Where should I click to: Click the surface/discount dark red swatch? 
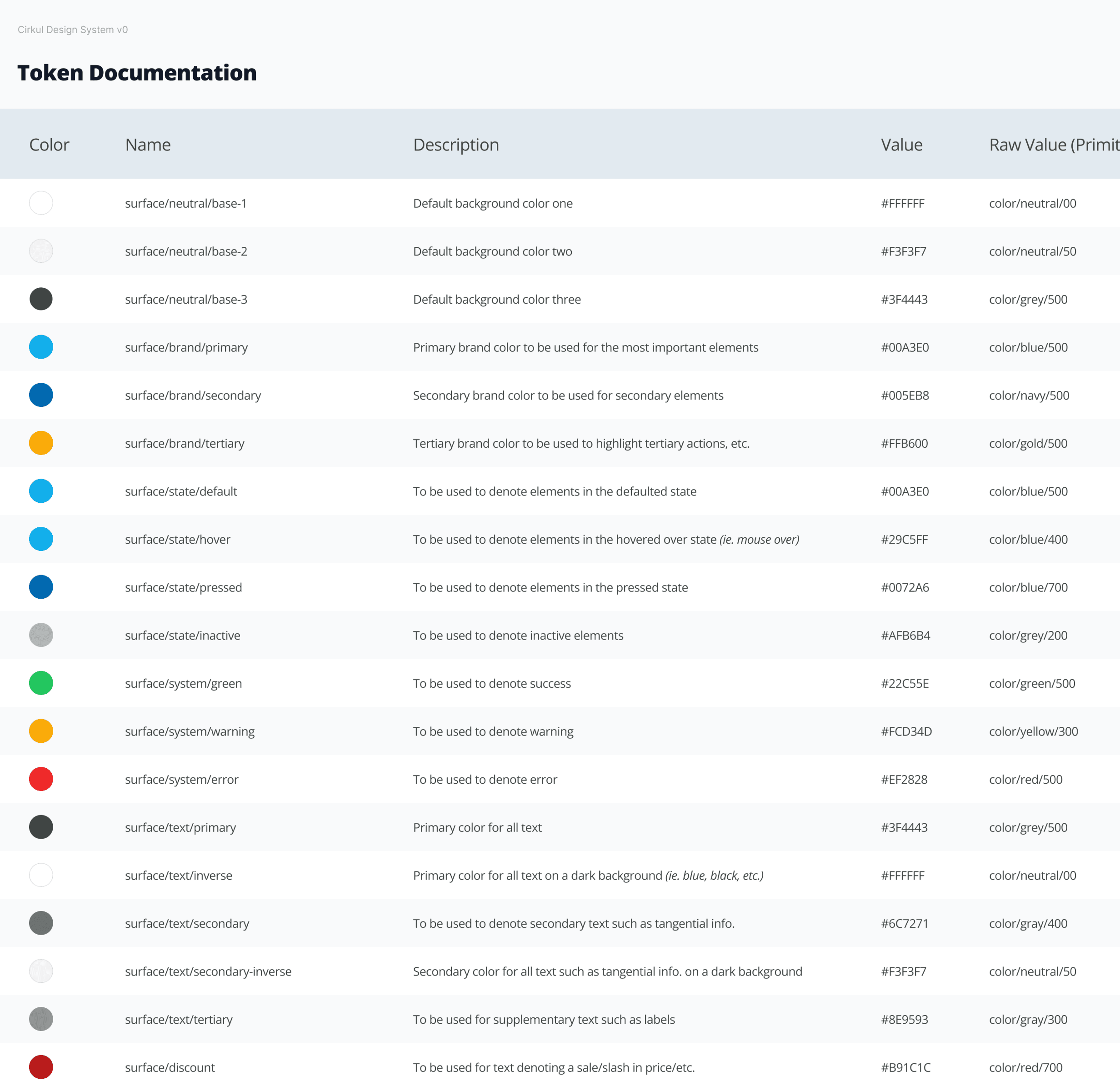coord(40,1067)
